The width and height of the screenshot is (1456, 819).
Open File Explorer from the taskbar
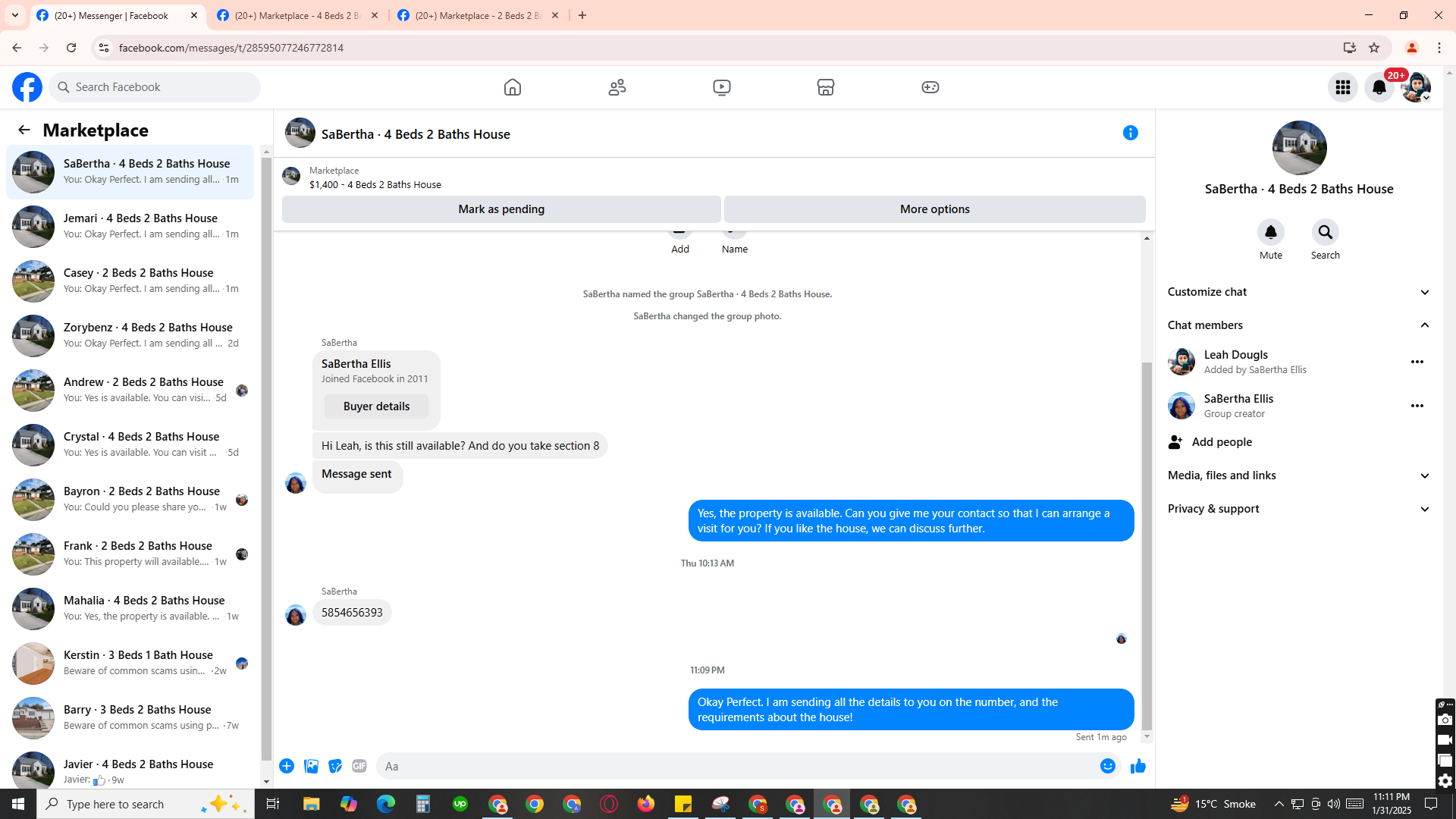tap(311, 804)
